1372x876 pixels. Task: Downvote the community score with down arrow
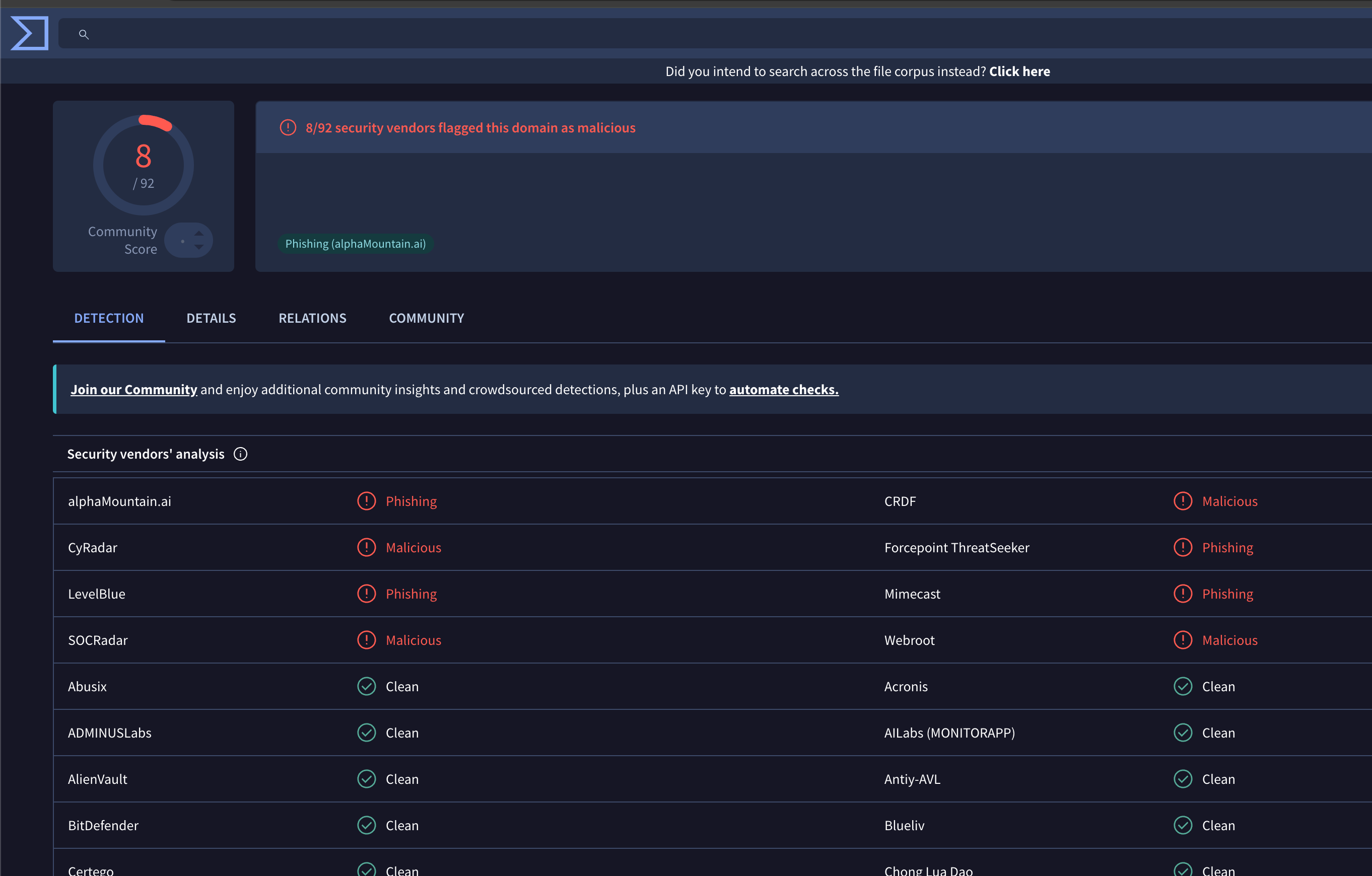[199, 247]
